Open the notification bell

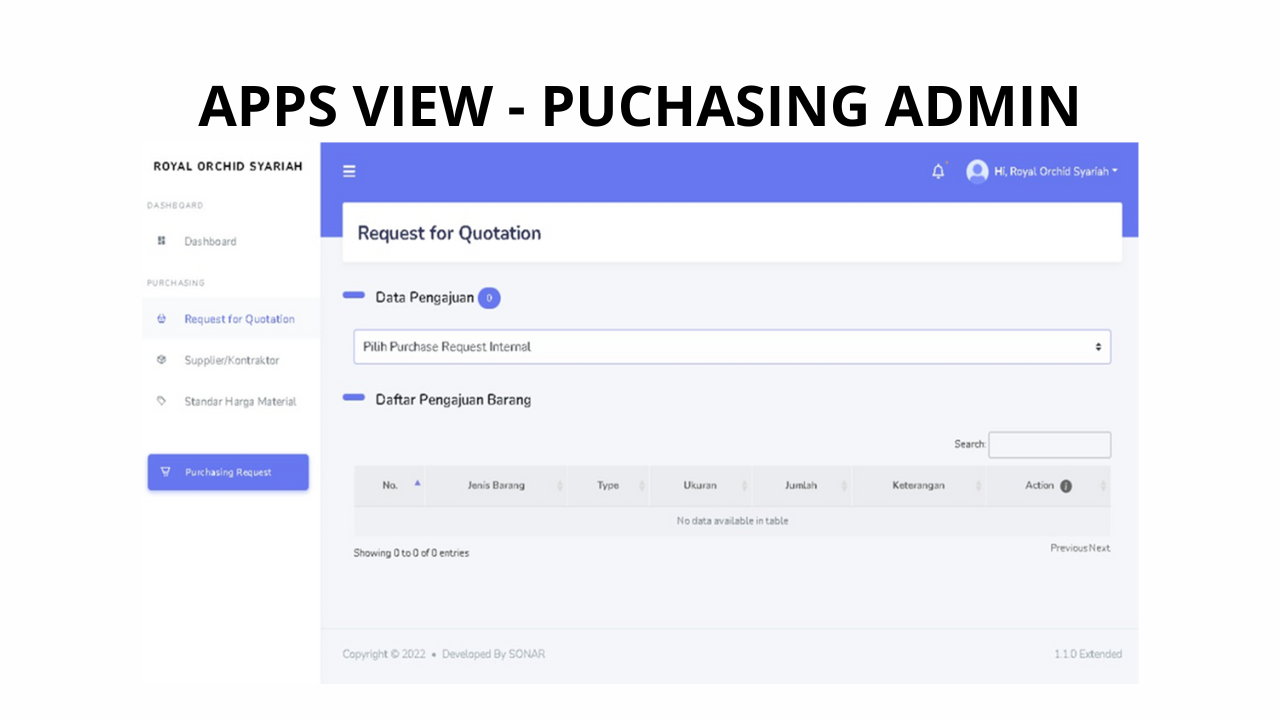pyautogui.click(x=938, y=172)
